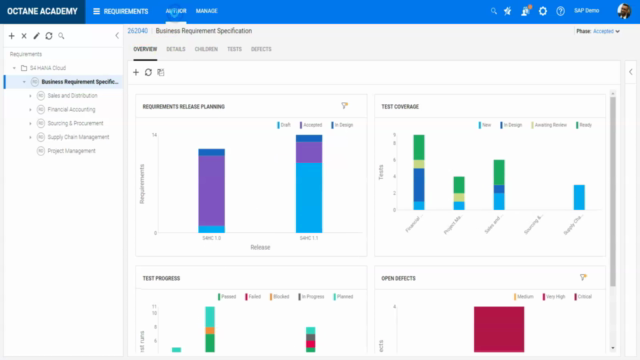Image resolution: width=640 pixels, height=360 pixels.
Task: Open filter on Requirements Release Planning widget
Action: [x=344, y=106]
